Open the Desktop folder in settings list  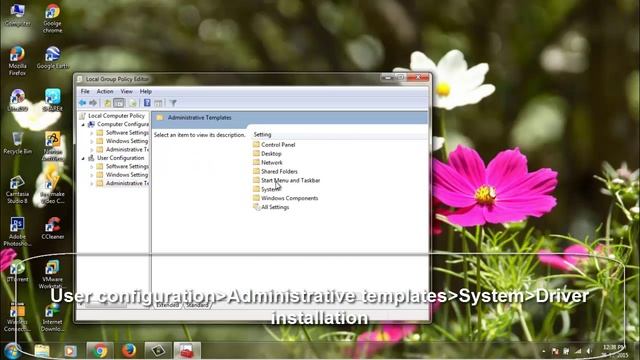tap(271, 153)
